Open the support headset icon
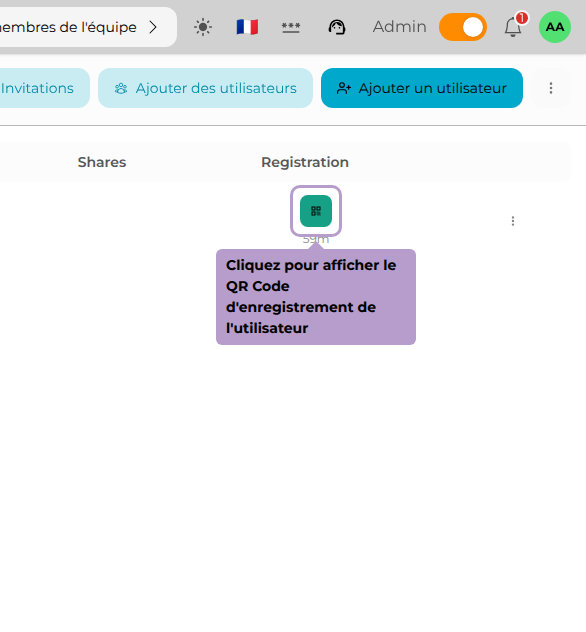This screenshot has width=586, height=632. [x=337, y=27]
